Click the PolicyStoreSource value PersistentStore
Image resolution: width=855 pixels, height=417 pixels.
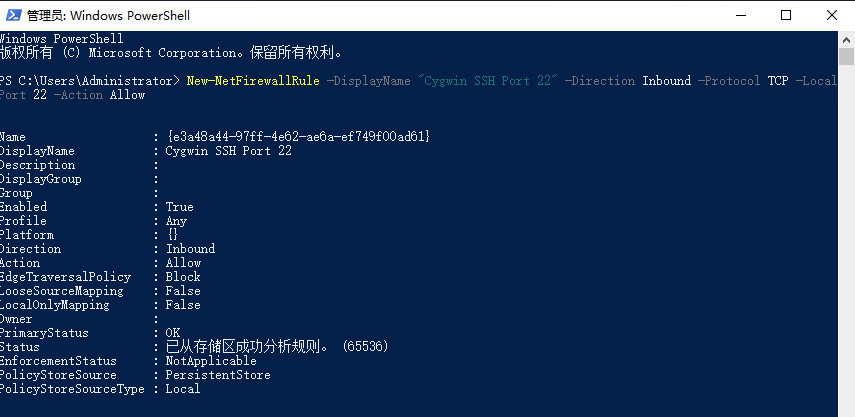coord(218,375)
